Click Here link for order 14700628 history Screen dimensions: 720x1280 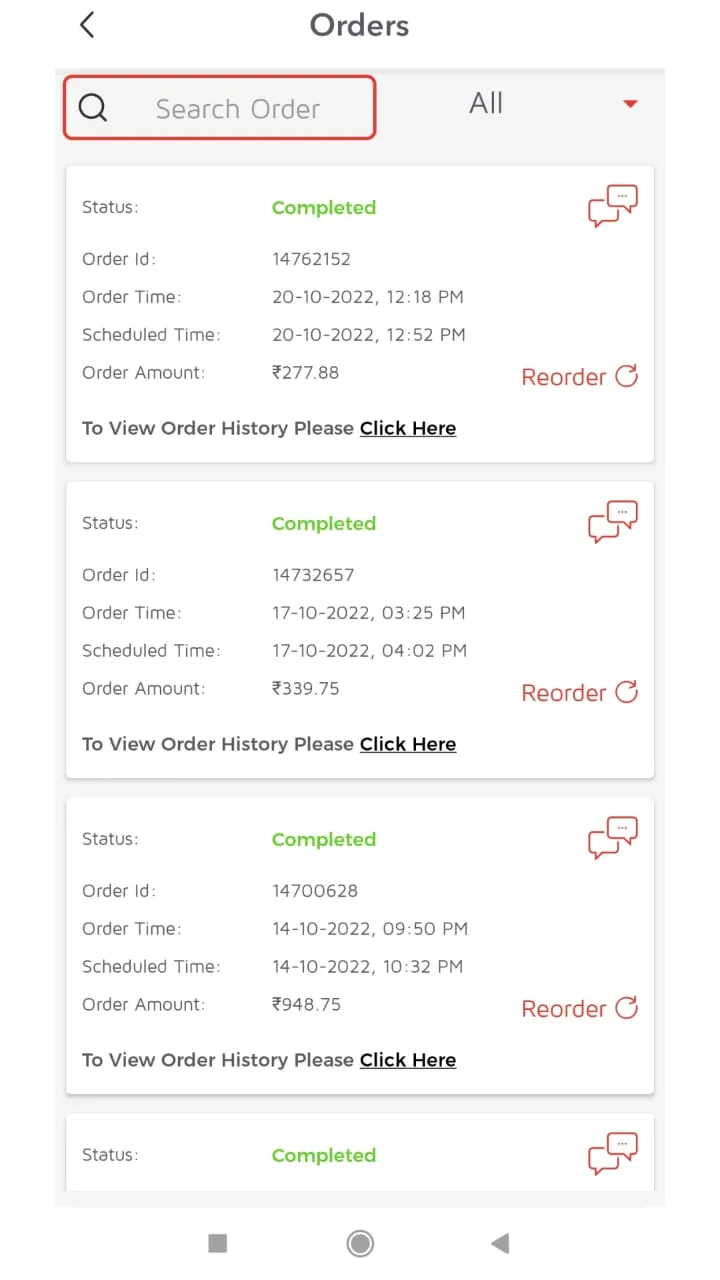408,1060
